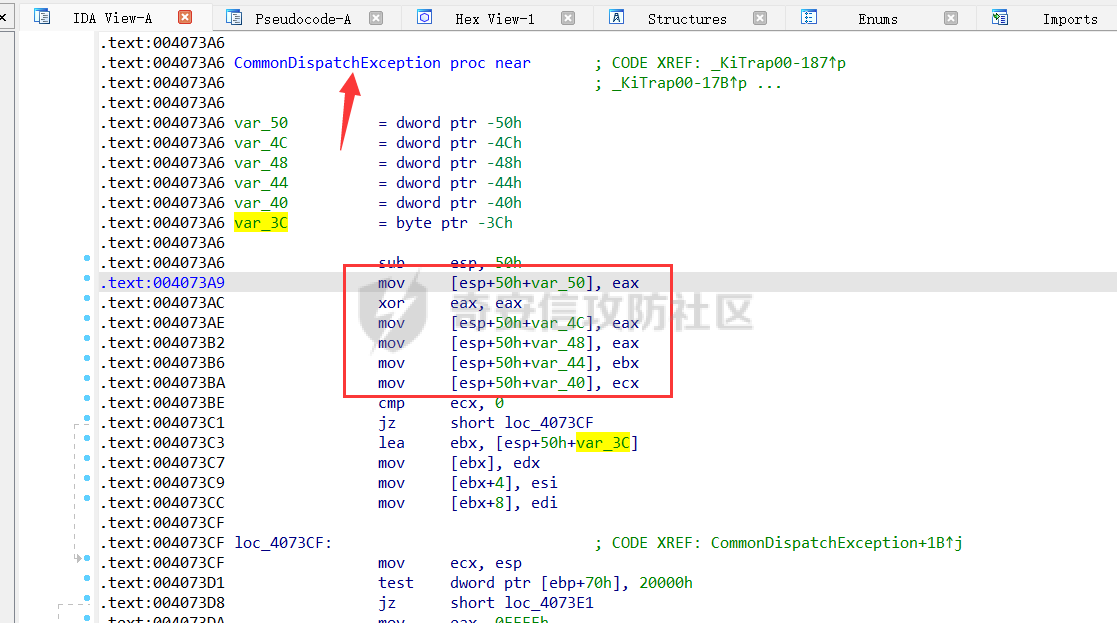The width and height of the screenshot is (1117, 623).
Task: Click [ebx+8], edi operand
Action: click(x=504, y=503)
